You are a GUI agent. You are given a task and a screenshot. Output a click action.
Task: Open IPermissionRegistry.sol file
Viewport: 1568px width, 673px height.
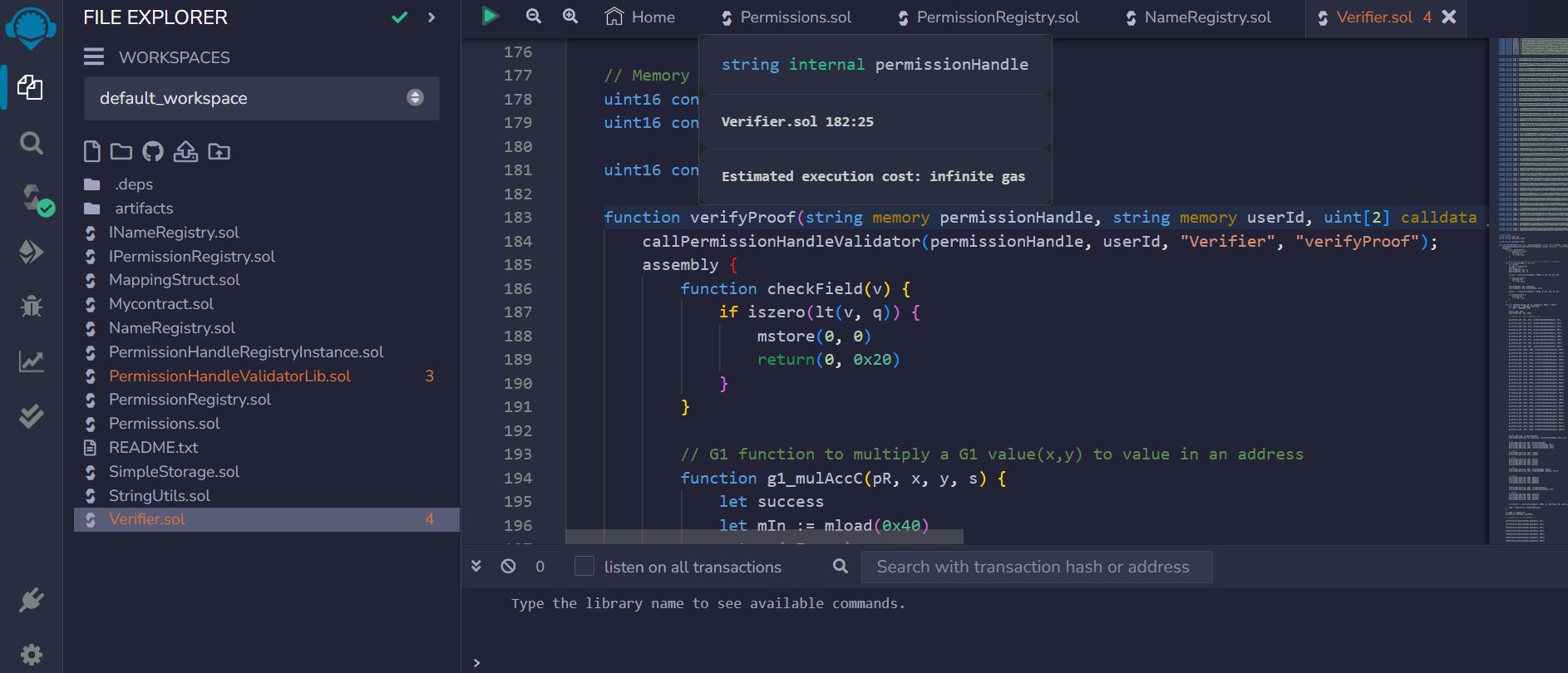[191, 257]
